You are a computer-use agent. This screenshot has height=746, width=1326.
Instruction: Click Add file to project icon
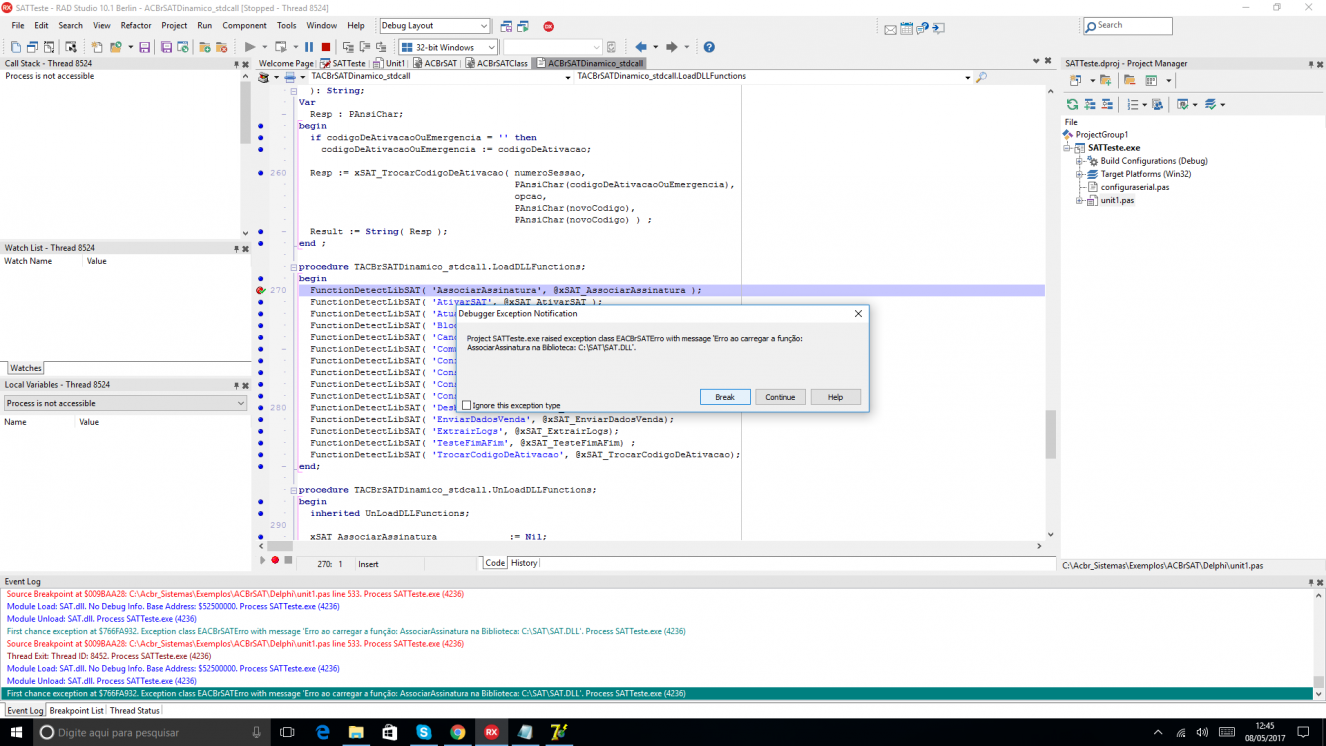204,47
